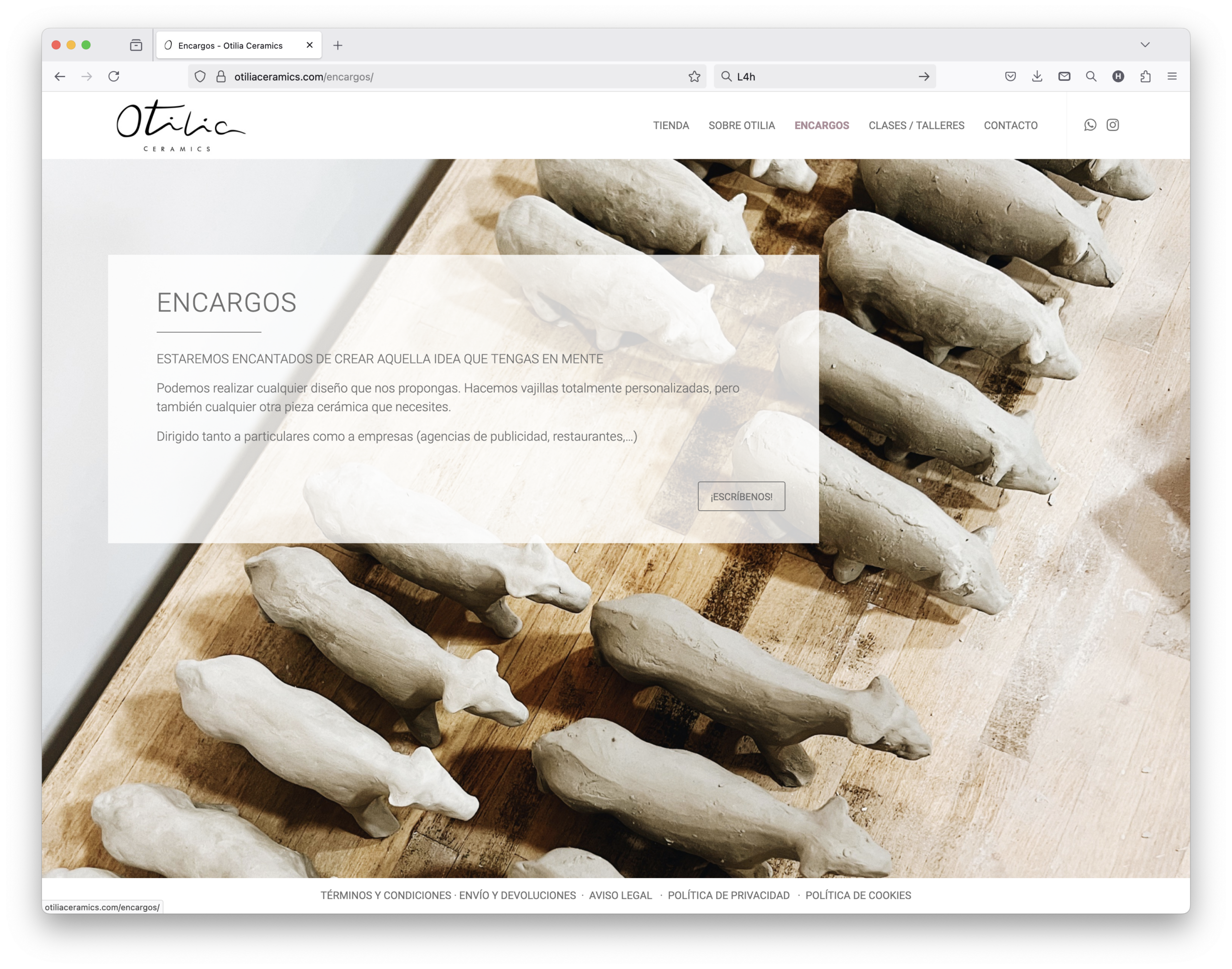Open the Pocket save icon
Screen dimensions: 1232x969
tap(1010, 77)
